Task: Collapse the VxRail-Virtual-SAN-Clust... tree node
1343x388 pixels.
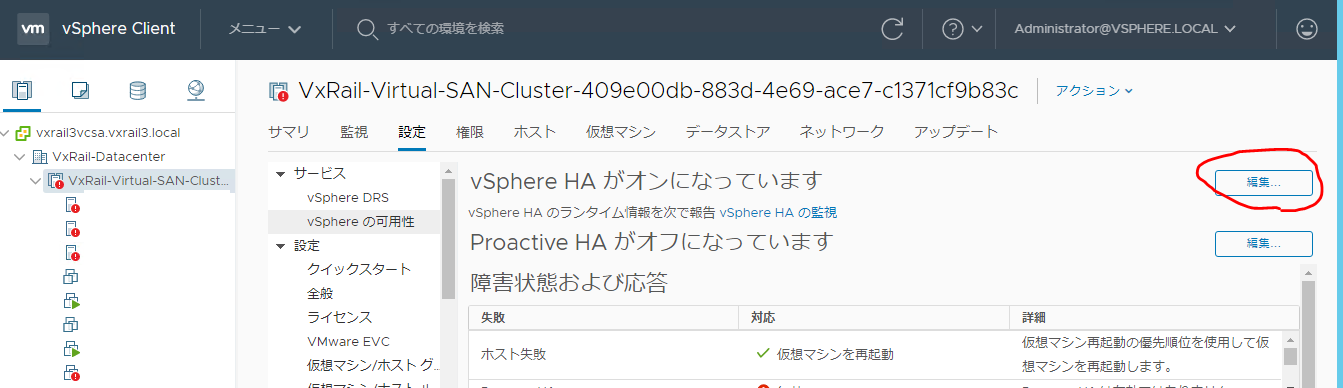Action: (x=37, y=181)
